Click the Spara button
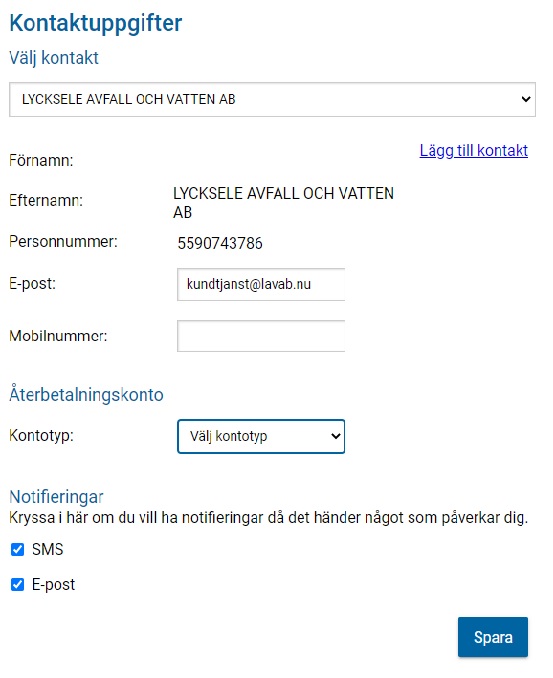 pos(493,637)
